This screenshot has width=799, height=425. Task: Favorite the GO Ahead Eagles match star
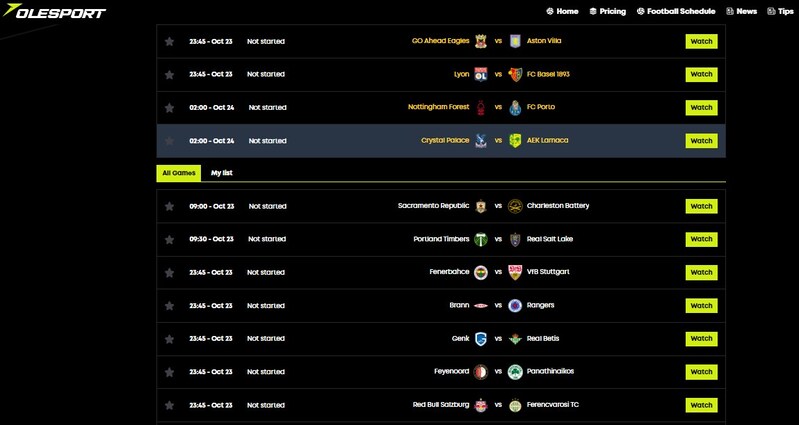tap(169, 41)
